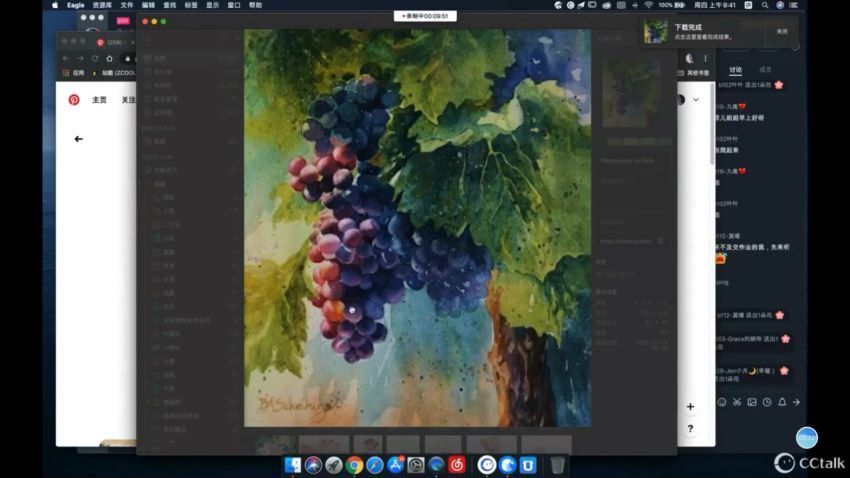Switch to the 成员 tab in CCtalk
Viewport: 850px width, 478px height.
(765, 70)
